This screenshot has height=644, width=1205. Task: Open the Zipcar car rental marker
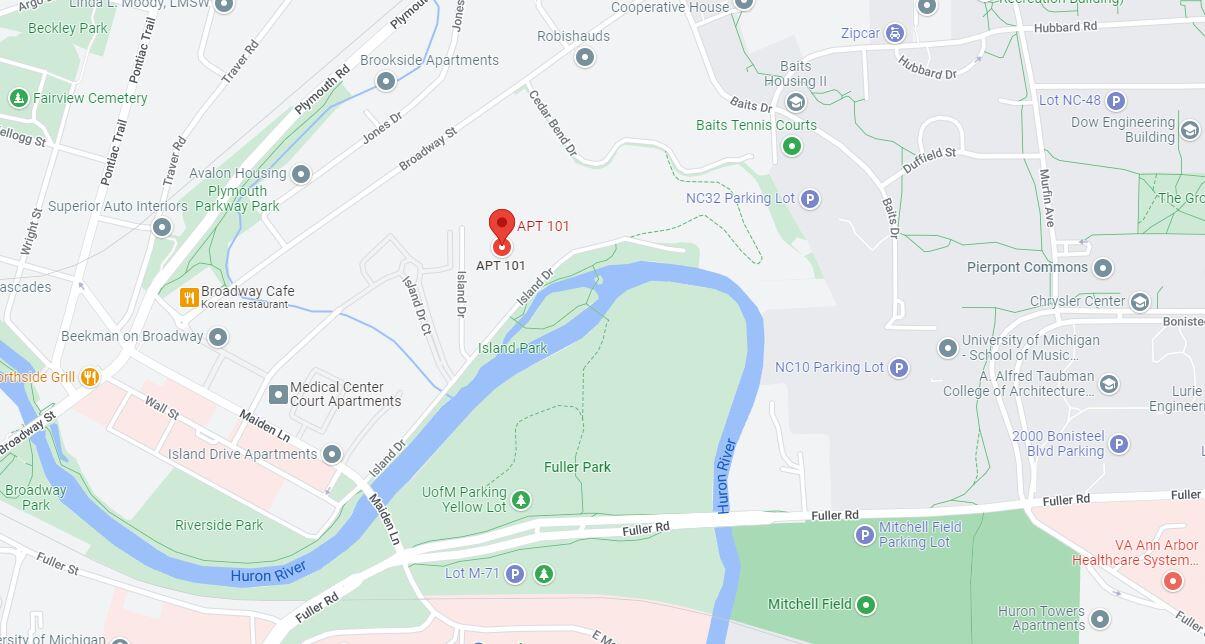(895, 33)
